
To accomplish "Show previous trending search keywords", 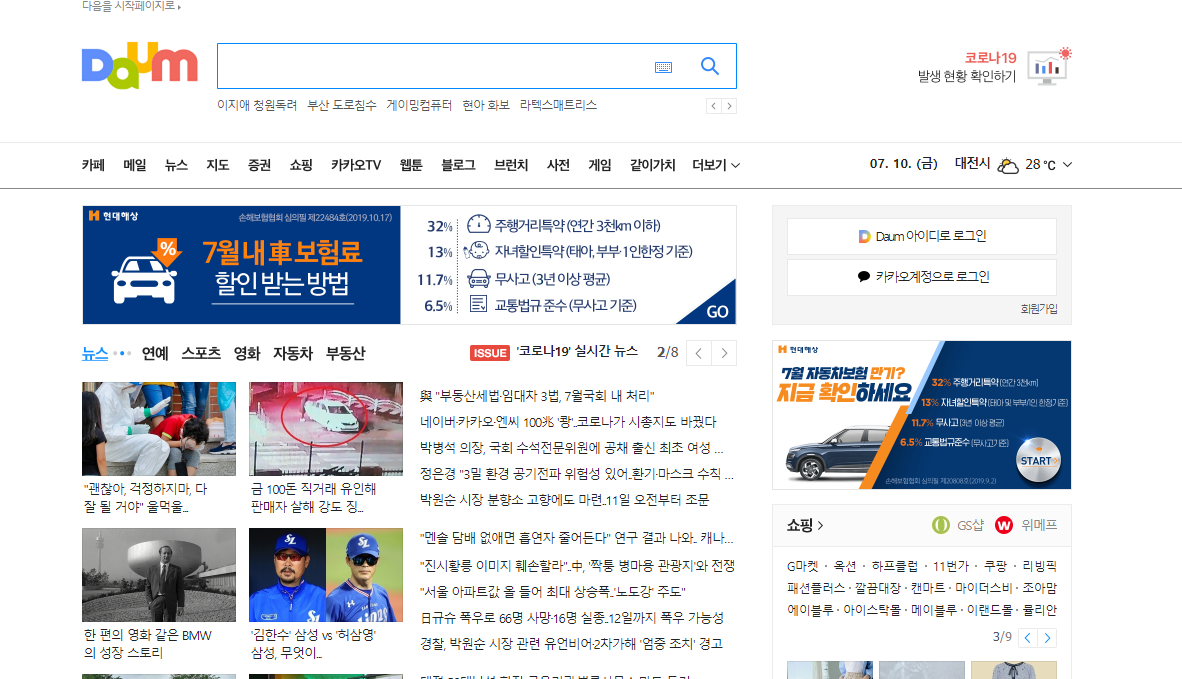I will [713, 106].
